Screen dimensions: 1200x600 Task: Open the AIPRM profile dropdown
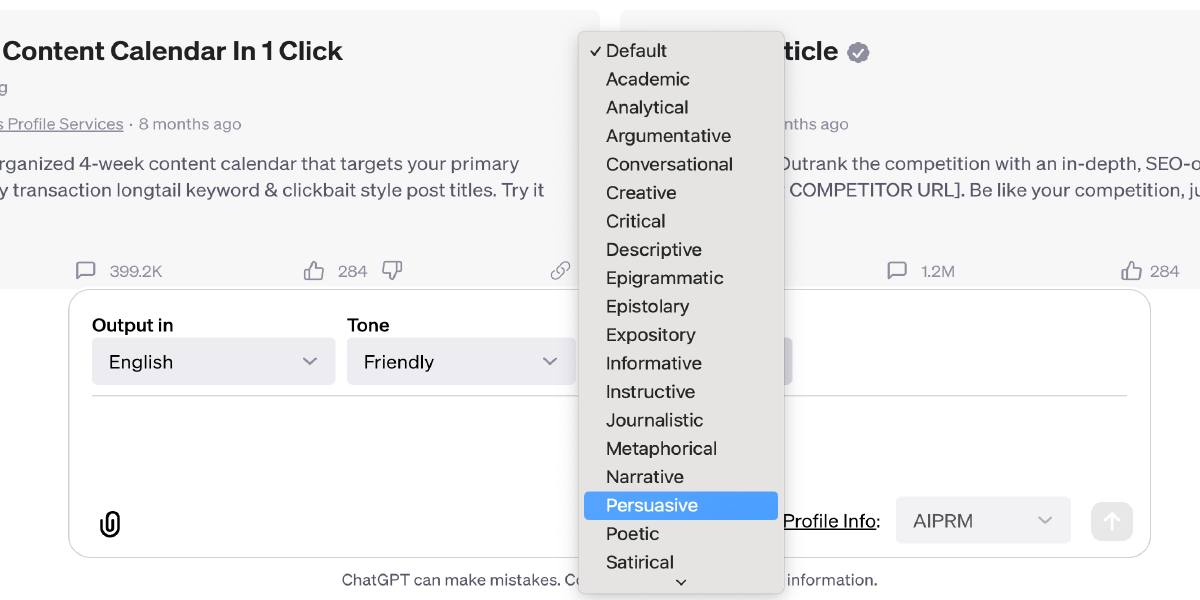982,520
